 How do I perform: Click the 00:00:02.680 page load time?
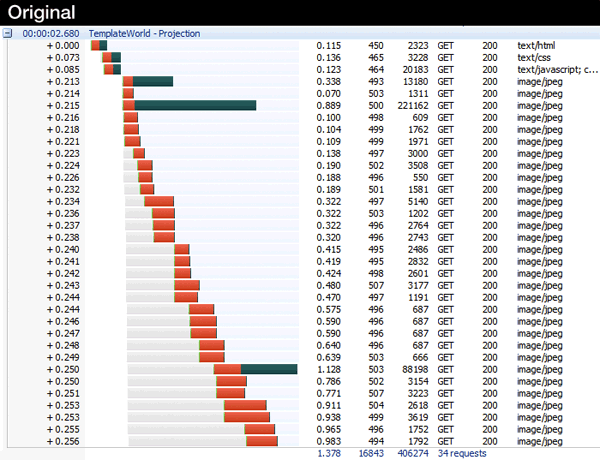point(51,34)
